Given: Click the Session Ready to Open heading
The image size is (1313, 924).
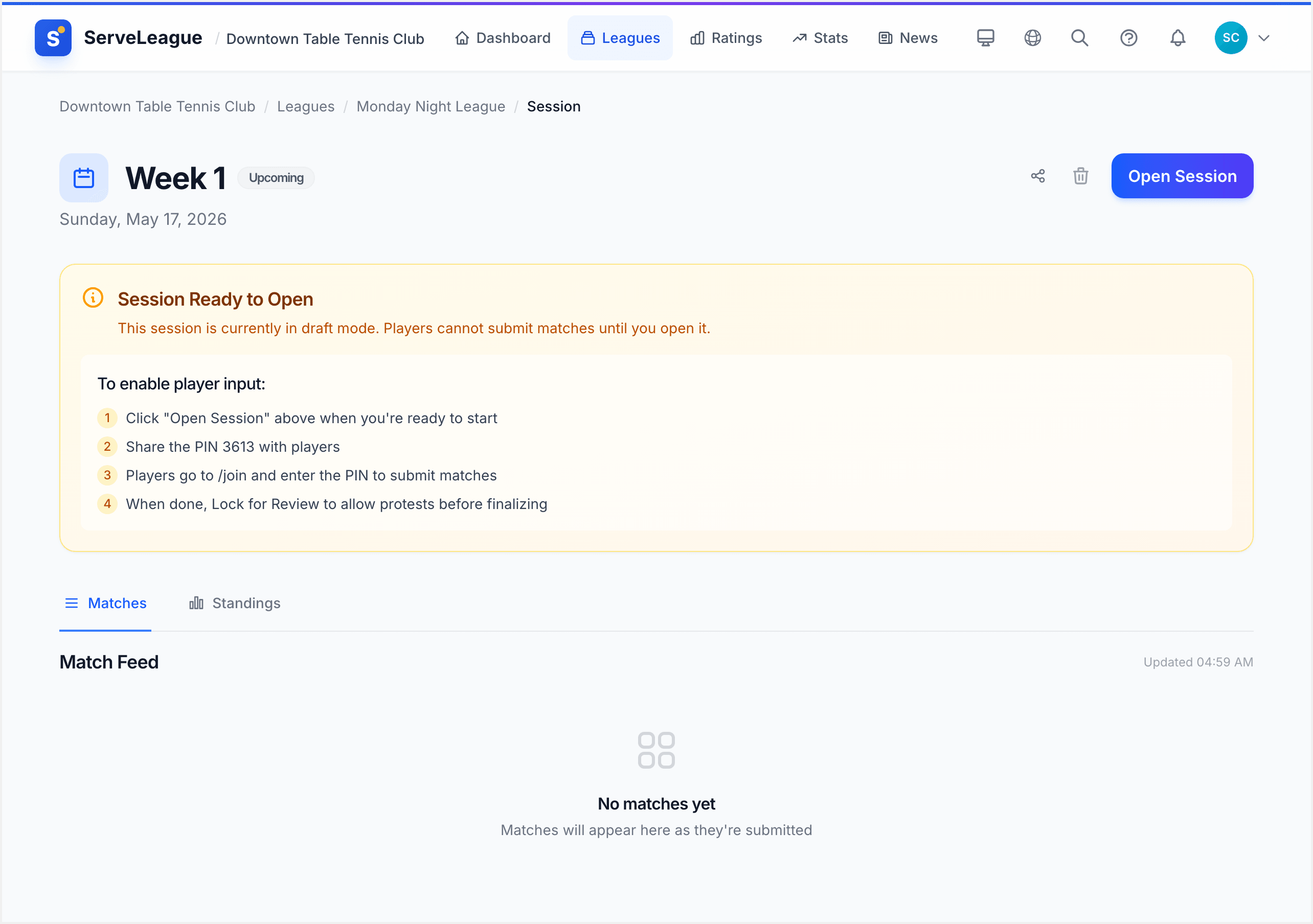Looking at the screenshot, I should 216,299.
